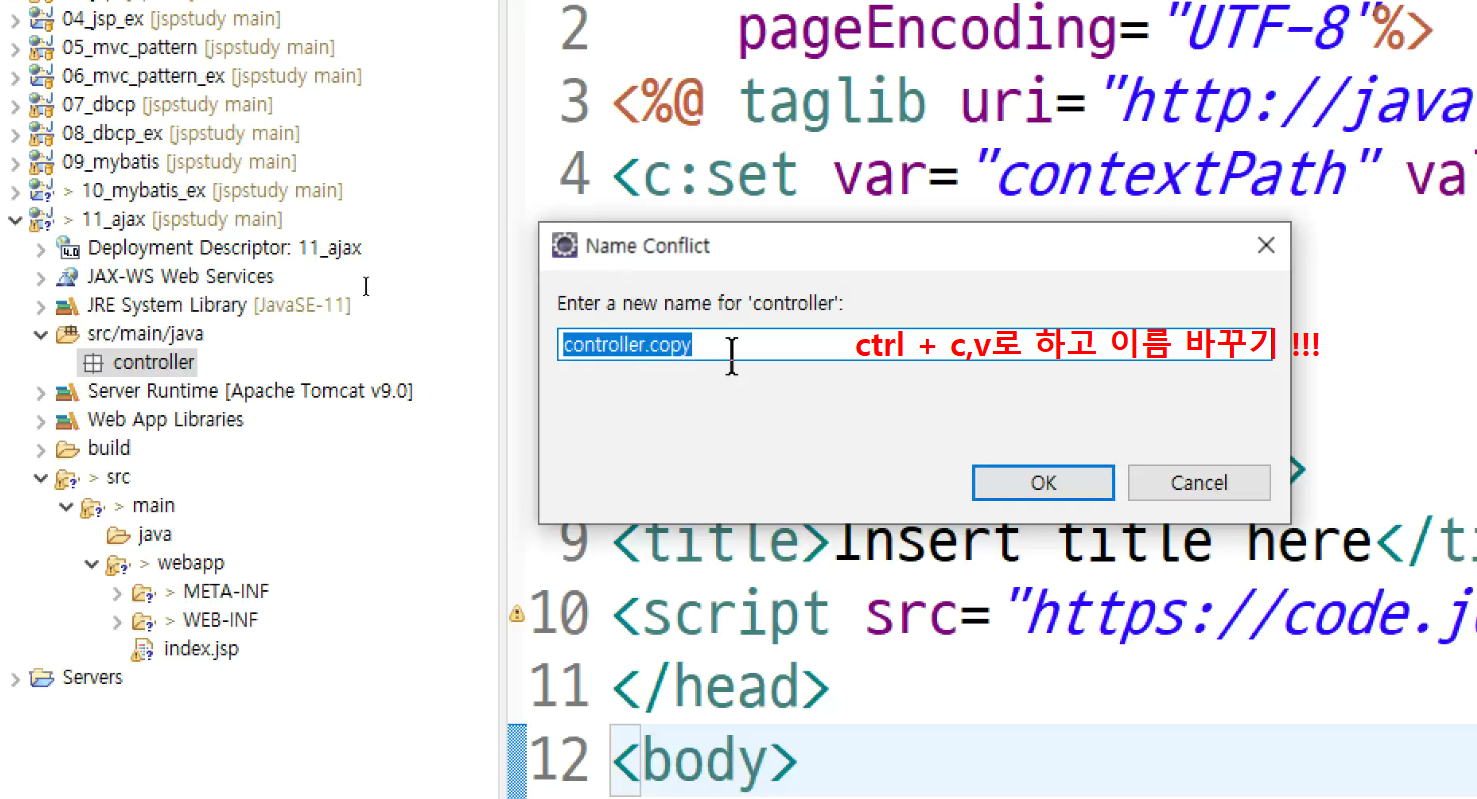The width and height of the screenshot is (1477, 799).
Task: Select the index.jsp file name
Action: coord(201,649)
